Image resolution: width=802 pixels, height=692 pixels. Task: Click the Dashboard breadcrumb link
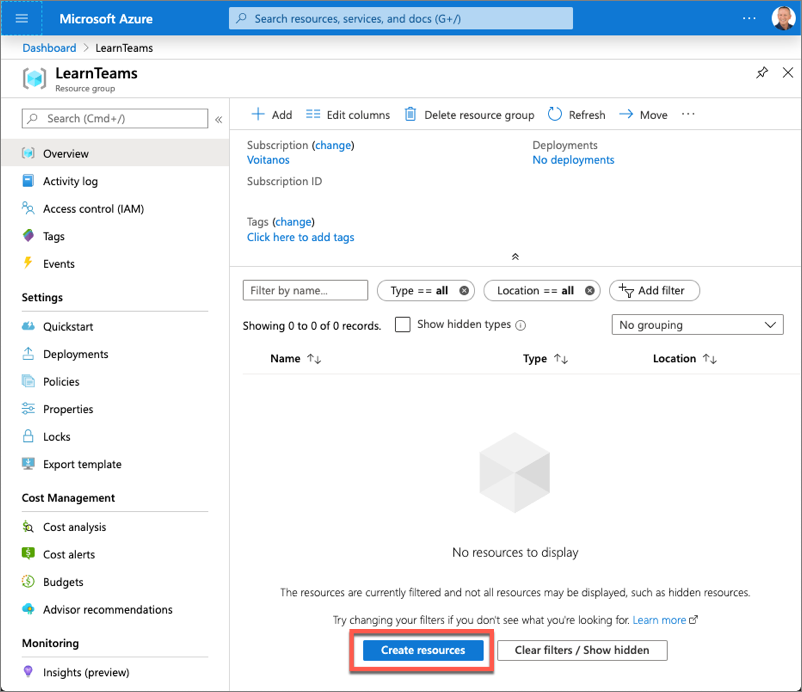click(49, 48)
